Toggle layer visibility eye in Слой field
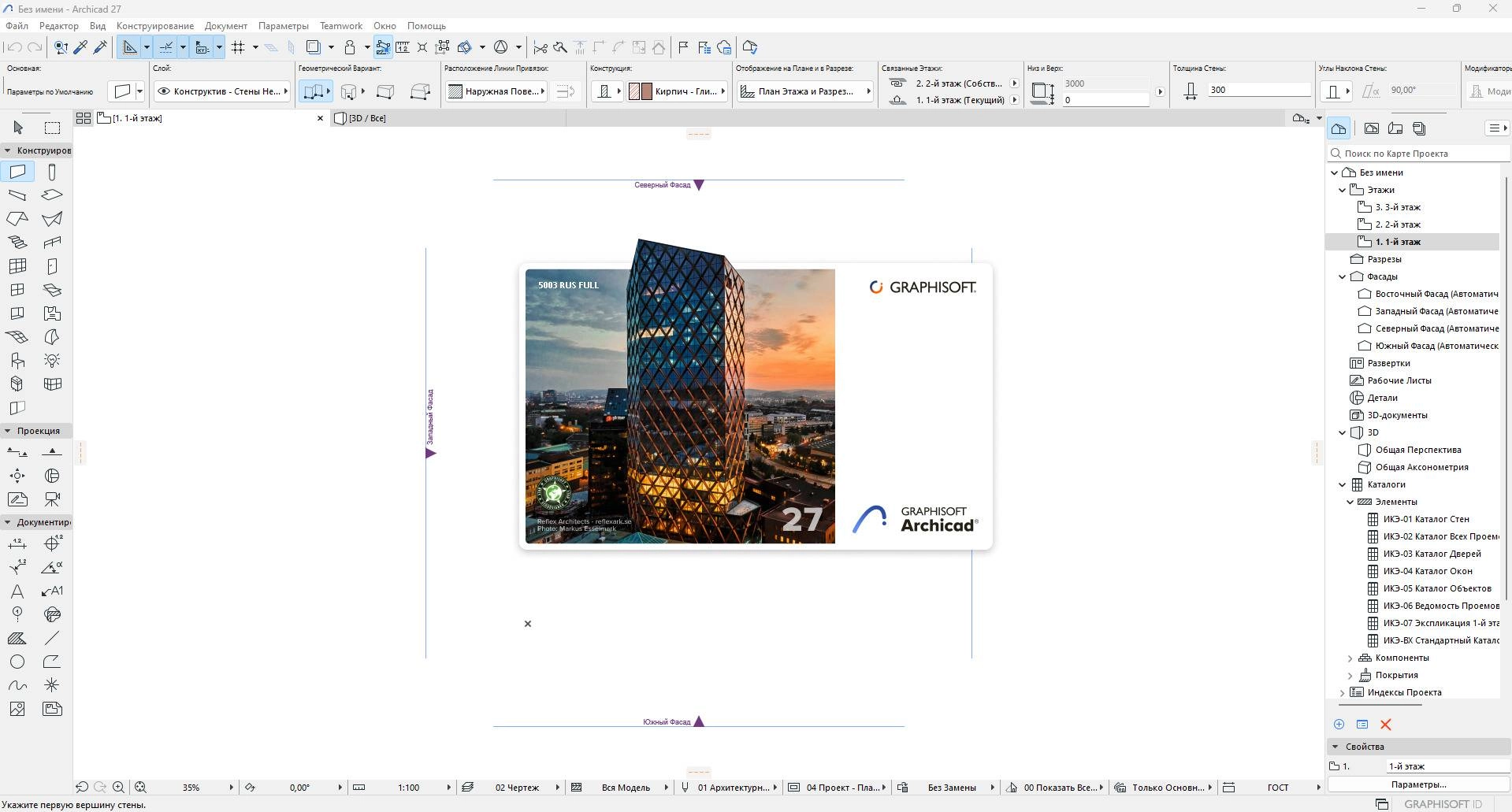This screenshot has width=1512, height=812. (164, 91)
